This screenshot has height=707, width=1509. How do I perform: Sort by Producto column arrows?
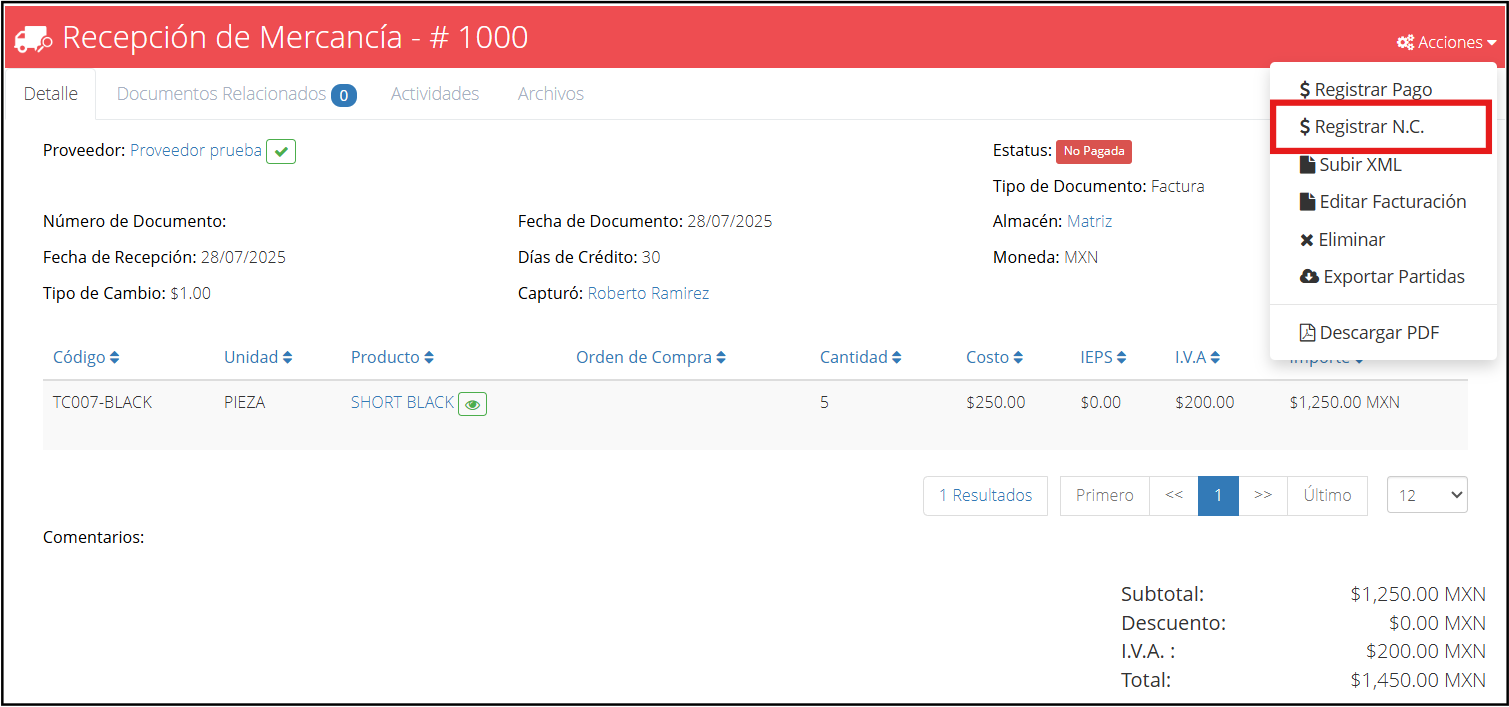pos(429,357)
